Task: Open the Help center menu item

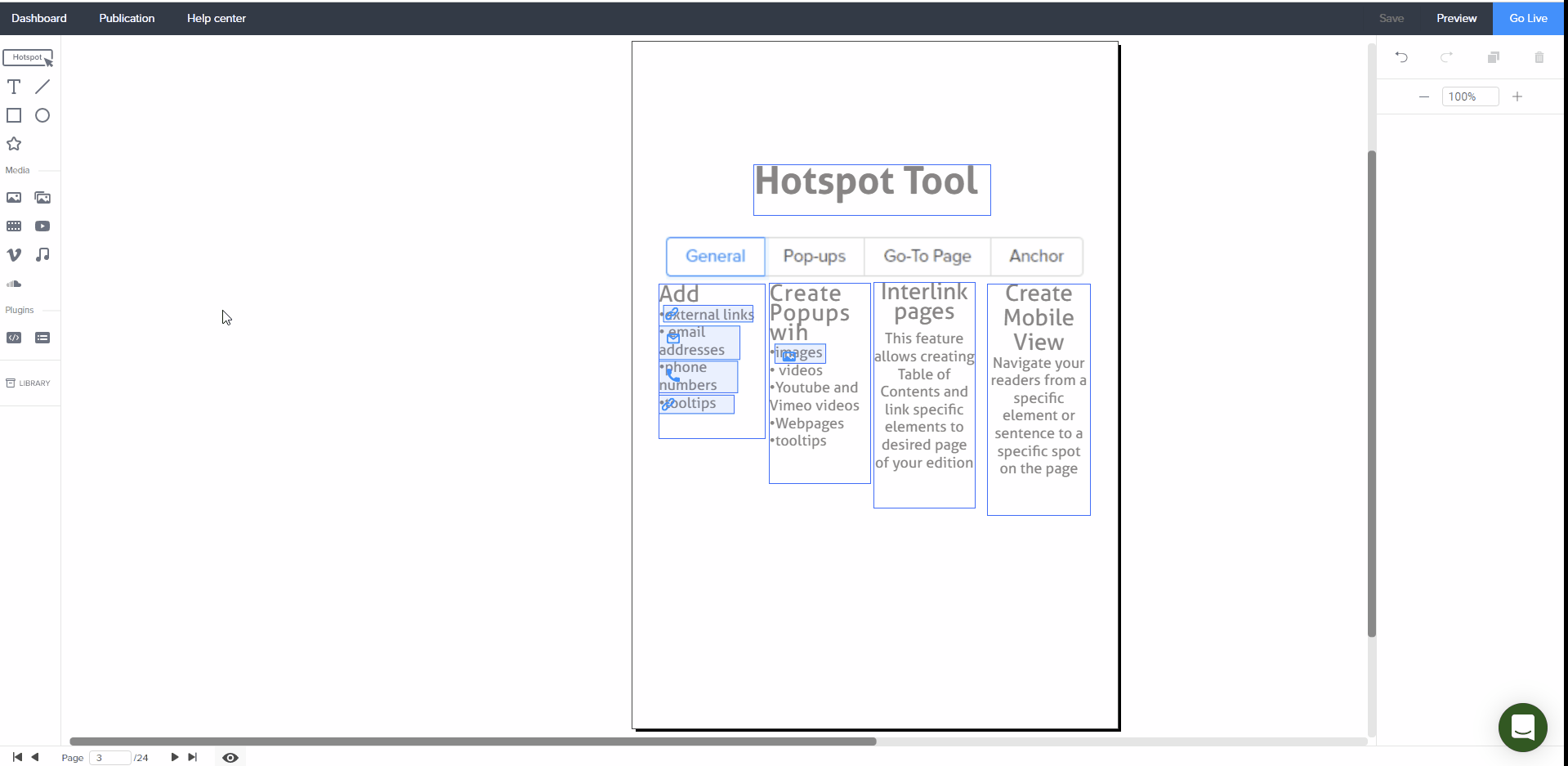Action: pyautogui.click(x=216, y=18)
